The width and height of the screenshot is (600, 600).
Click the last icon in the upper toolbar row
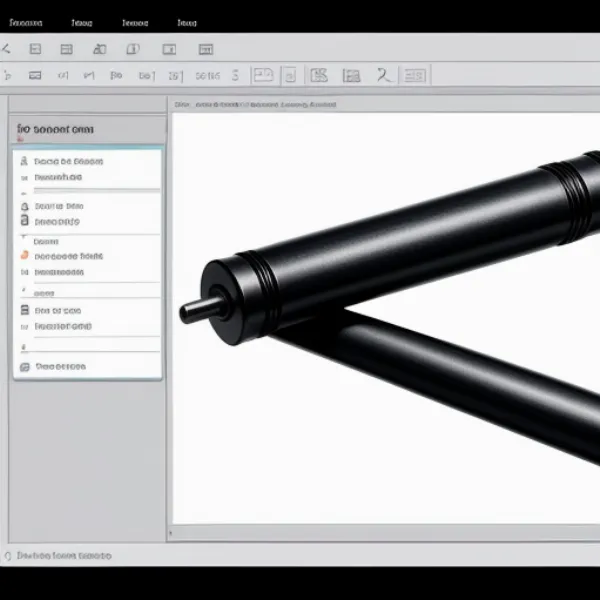[x=205, y=48]
